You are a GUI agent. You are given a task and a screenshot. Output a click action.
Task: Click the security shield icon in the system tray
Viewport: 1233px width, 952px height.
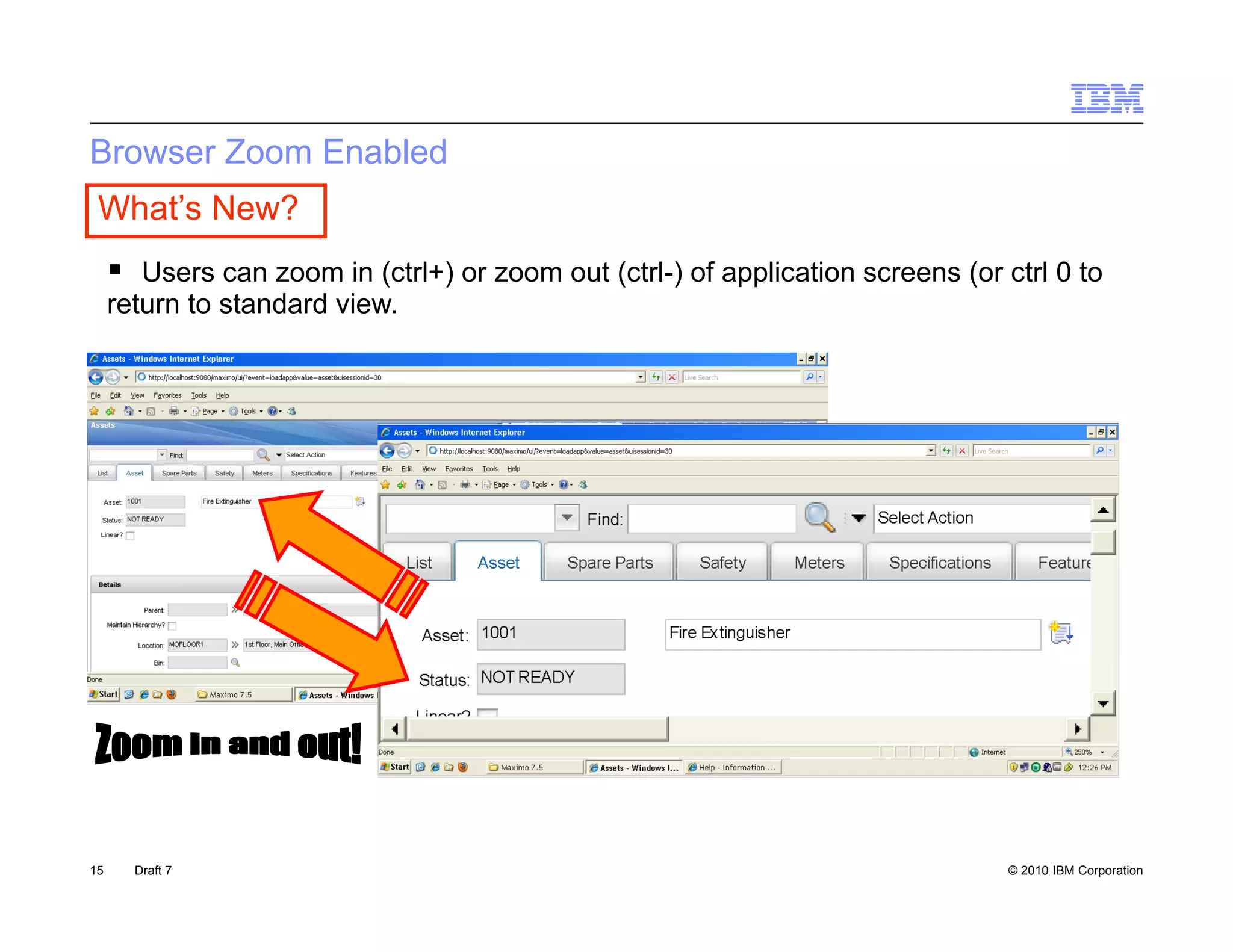click(1013, 767)
